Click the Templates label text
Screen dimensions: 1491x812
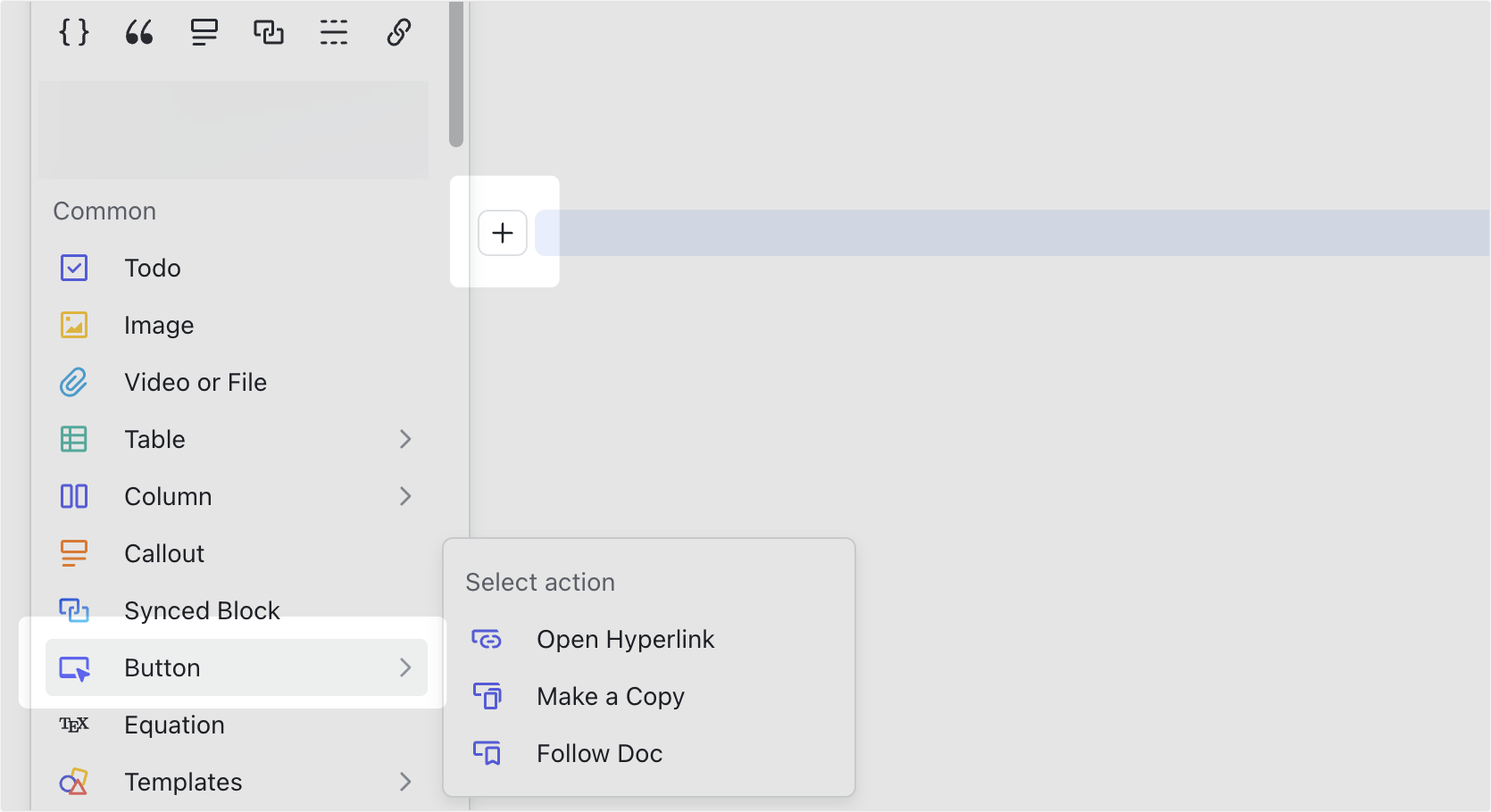(x=183, y=783)
